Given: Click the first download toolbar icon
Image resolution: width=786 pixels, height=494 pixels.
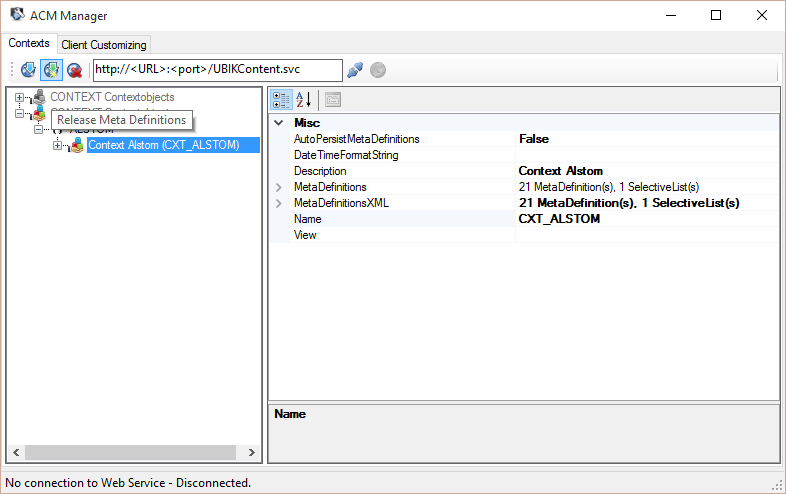Looking at the screenshot, I should (28, 70).
